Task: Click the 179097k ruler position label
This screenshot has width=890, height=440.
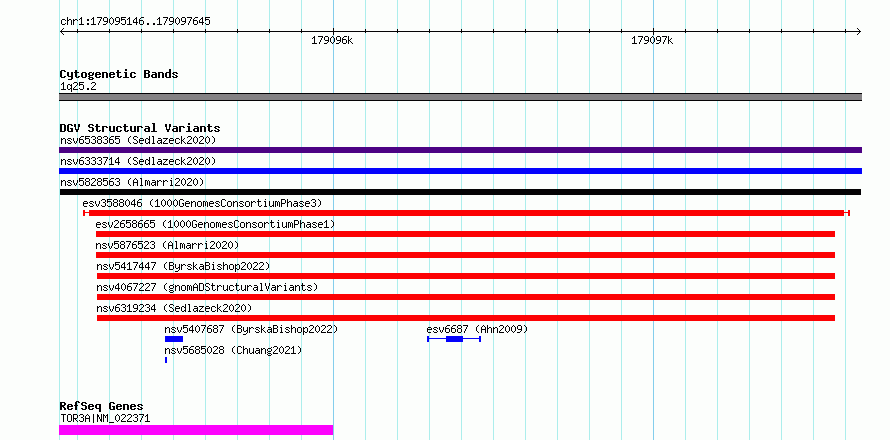Action: pos(652,40)
